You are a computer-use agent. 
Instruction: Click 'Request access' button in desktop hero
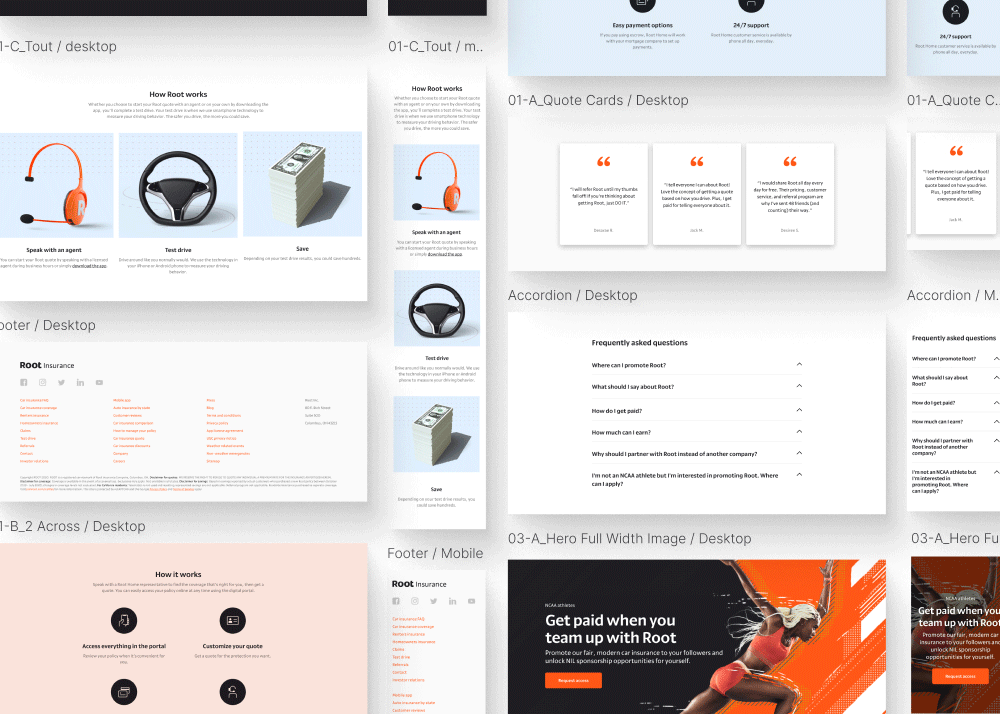[573, 681]
